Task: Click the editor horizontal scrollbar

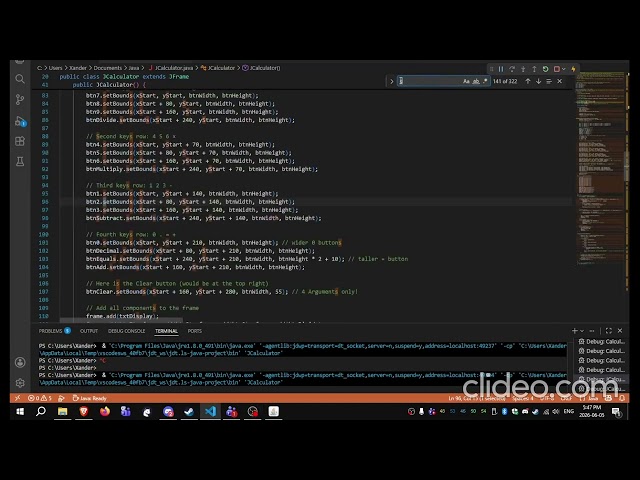Action: (121, 320)
